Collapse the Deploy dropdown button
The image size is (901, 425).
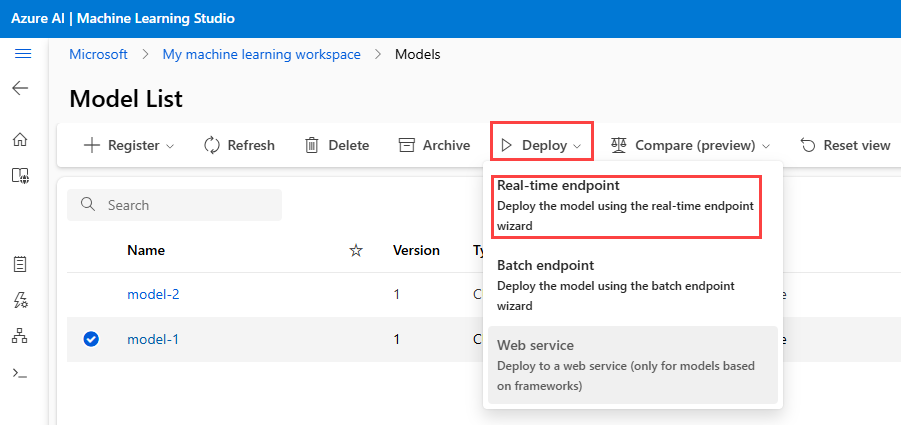541,145
